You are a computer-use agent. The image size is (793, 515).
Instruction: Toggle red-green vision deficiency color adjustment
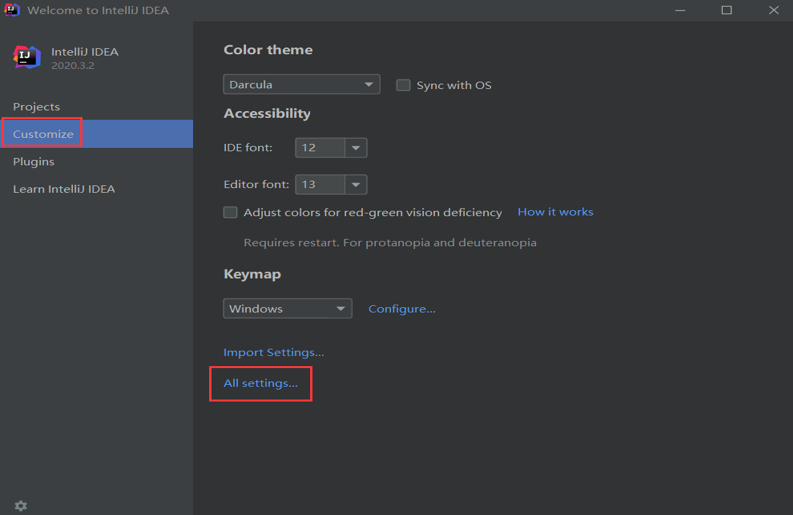click(x=231, y=212)
